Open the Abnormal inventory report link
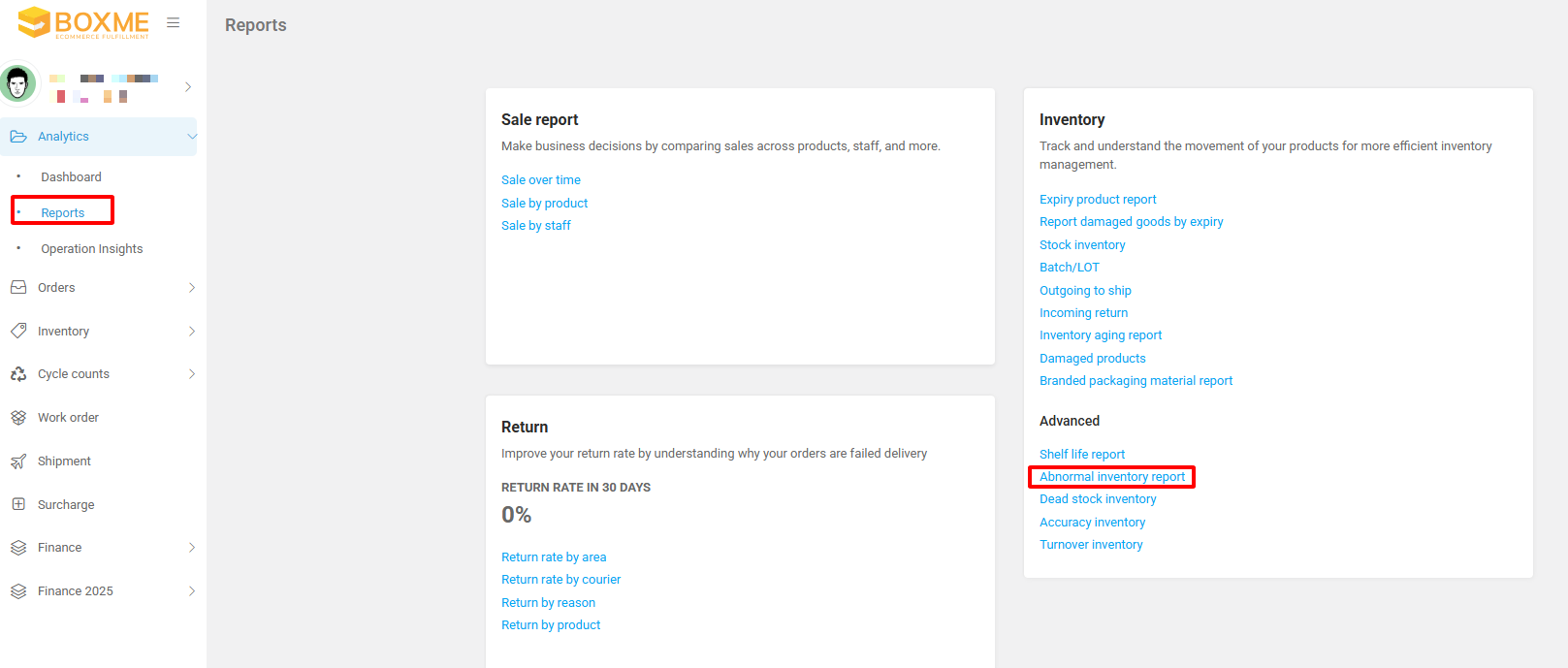Viewport: 1568px width, 668px height. pos(1112,477)
